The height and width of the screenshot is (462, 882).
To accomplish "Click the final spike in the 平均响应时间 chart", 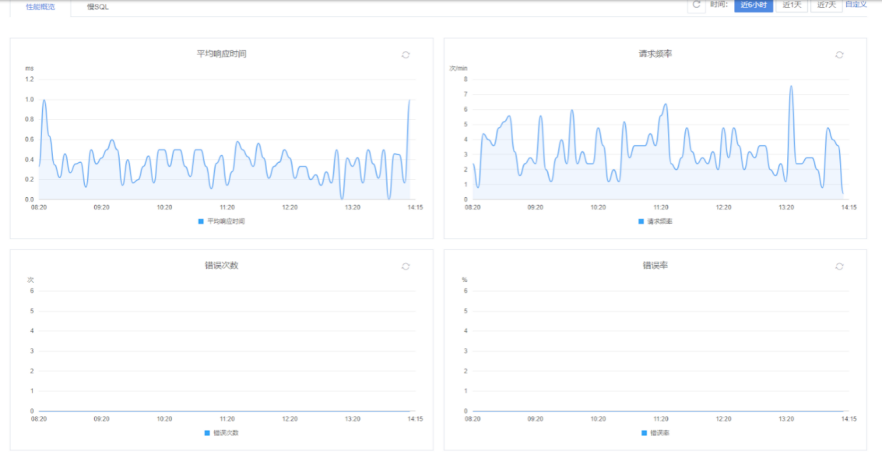I will tap(409, 100).
